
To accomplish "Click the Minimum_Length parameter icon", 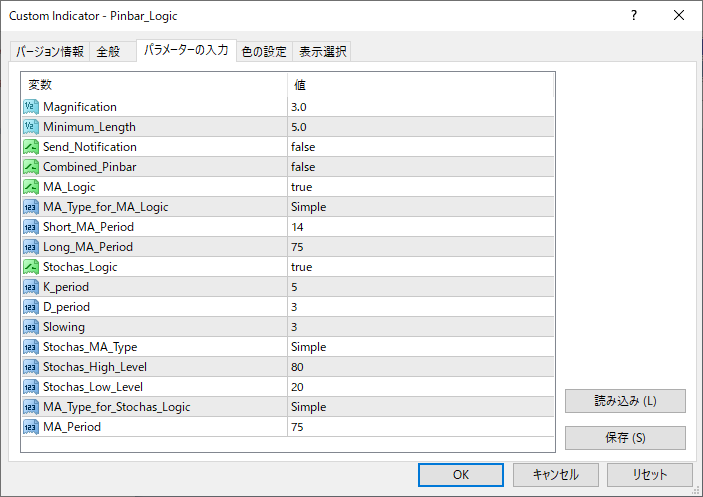I will tap(30, 127).
